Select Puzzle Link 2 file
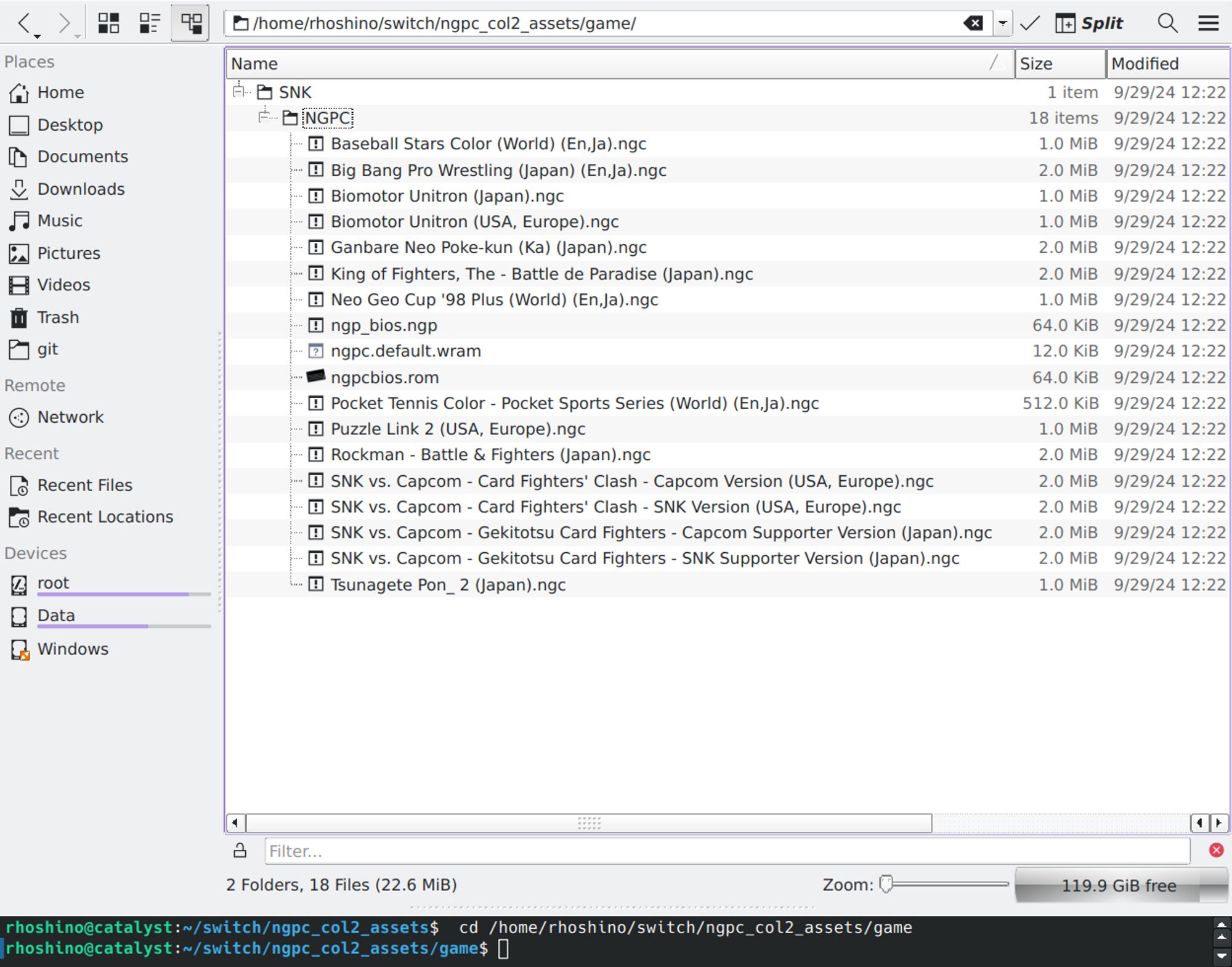This screenshot has height=967, width=1232. (x=458, y=429)
